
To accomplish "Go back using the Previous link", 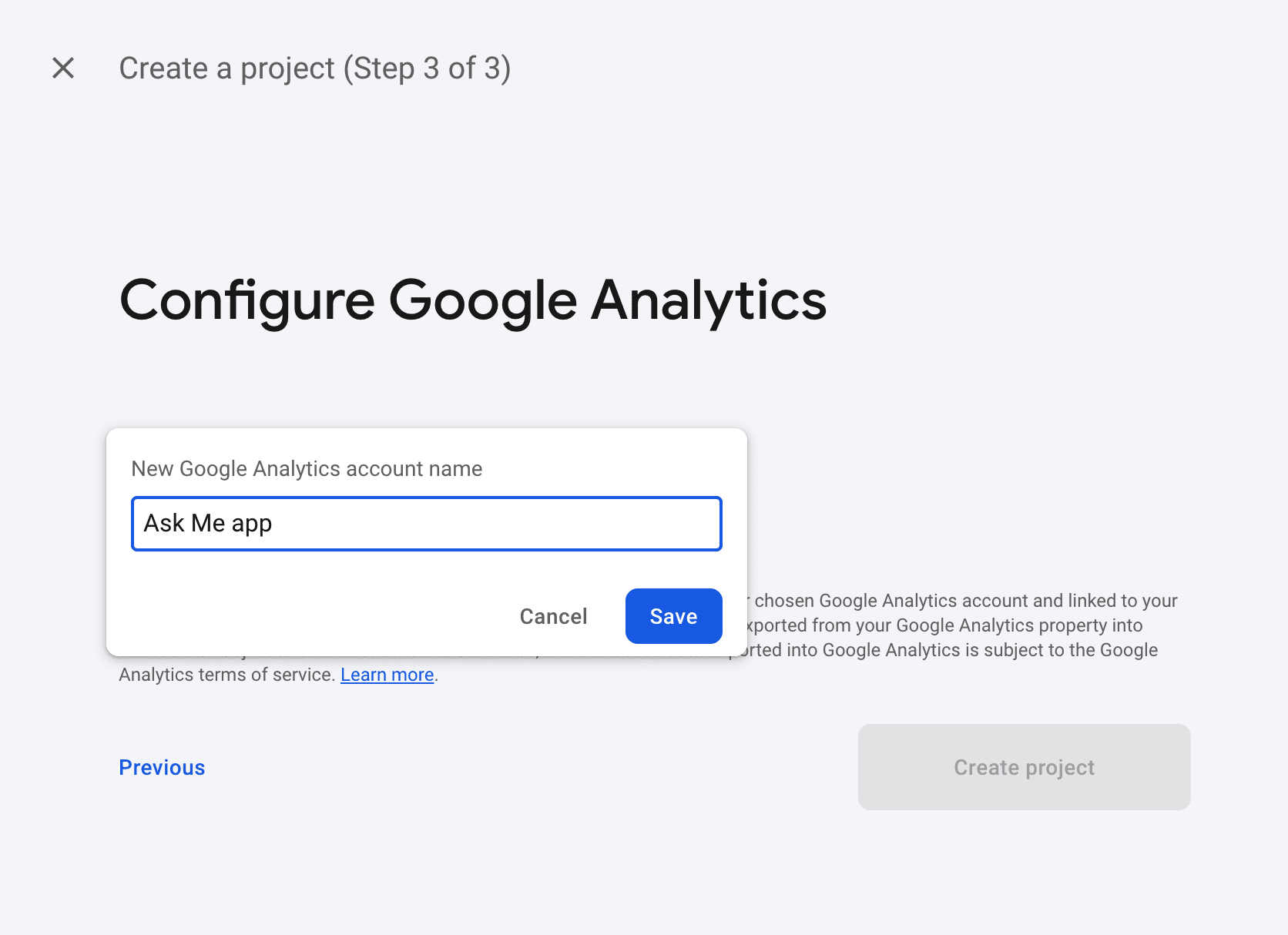I will (161, 767).
